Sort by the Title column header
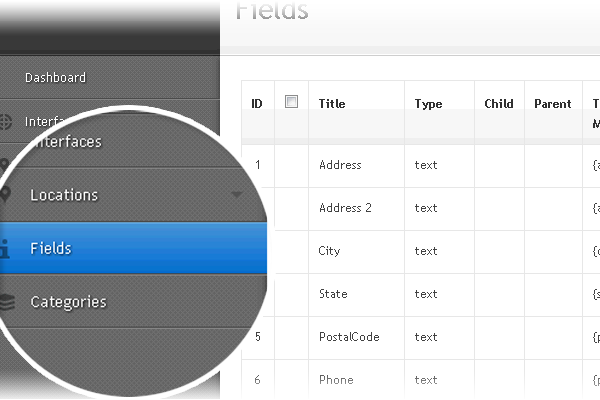This screenshot has width=600, height=400. (x=332, y=104)
